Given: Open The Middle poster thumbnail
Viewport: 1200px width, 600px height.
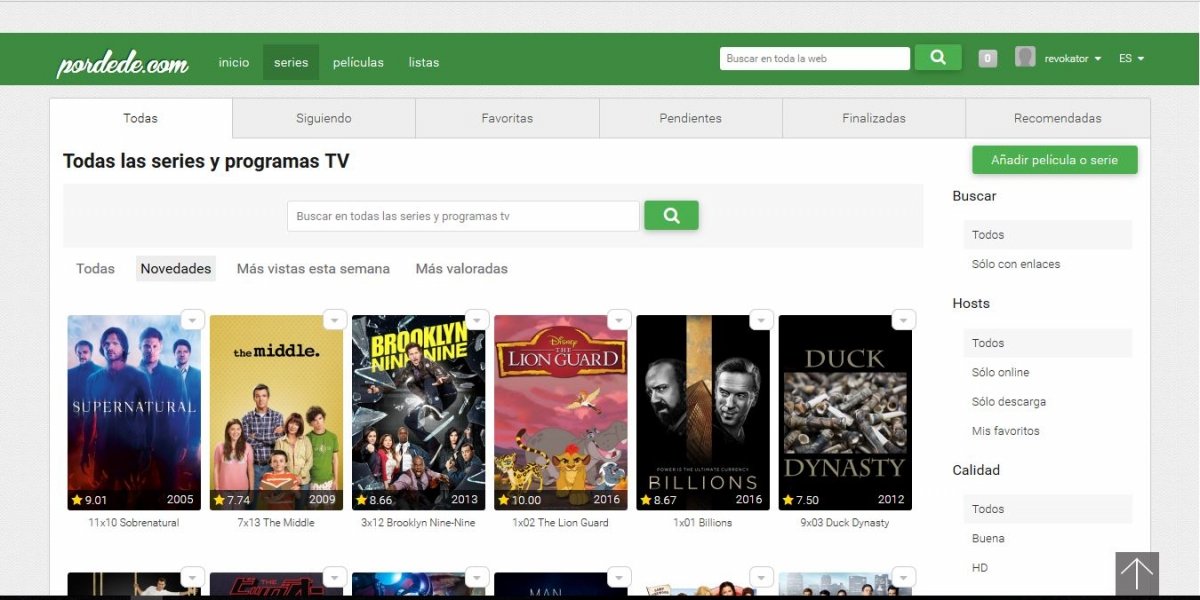Looking at the screenshot, I should [276, 413].
